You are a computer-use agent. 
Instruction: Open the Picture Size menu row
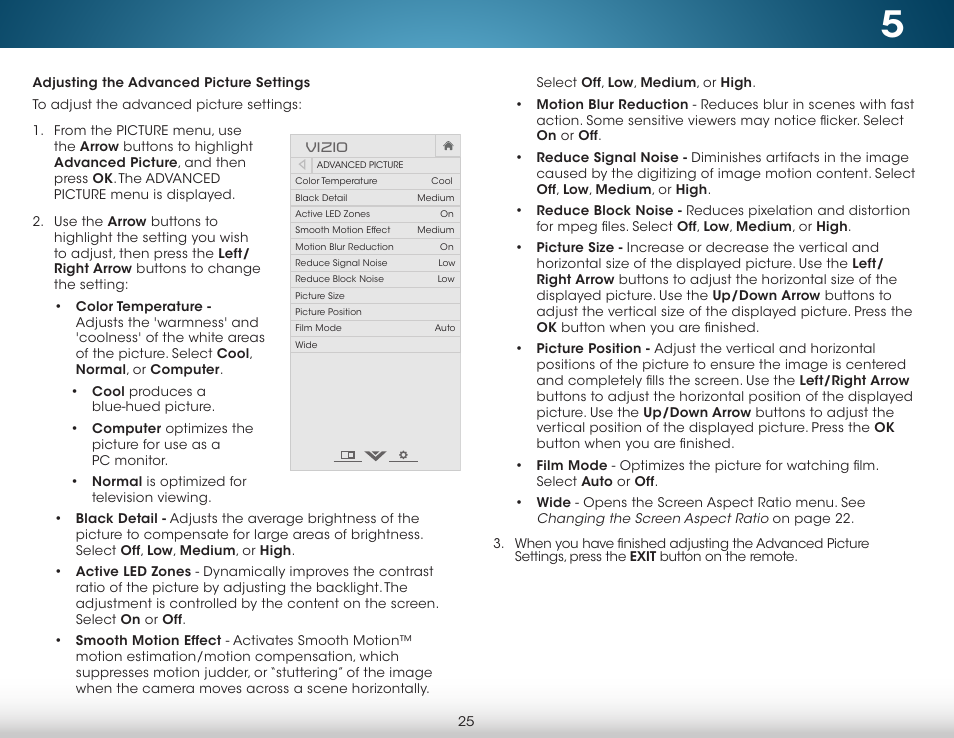pos(375,296)
